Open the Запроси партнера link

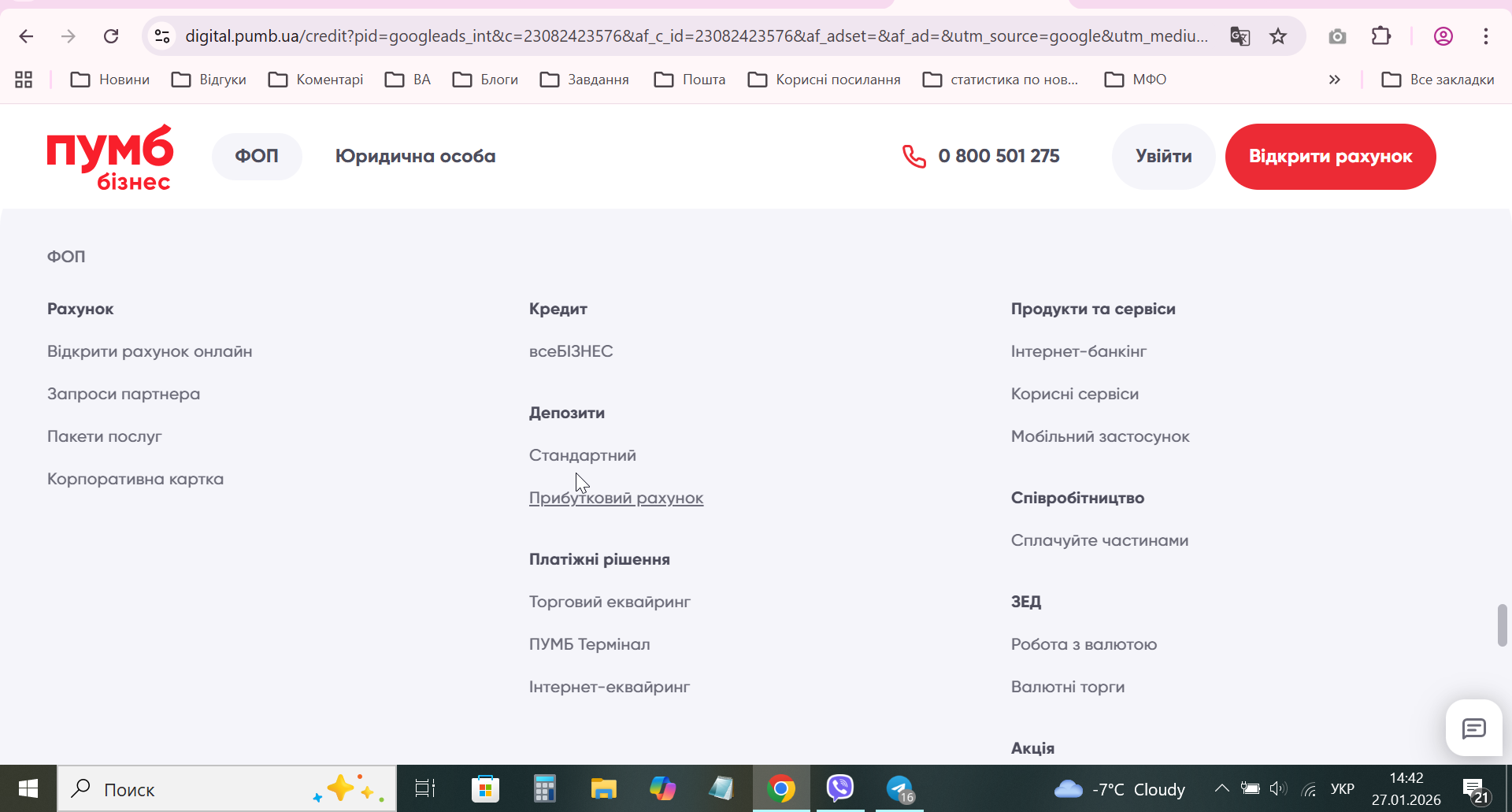[x=124, y=394]
